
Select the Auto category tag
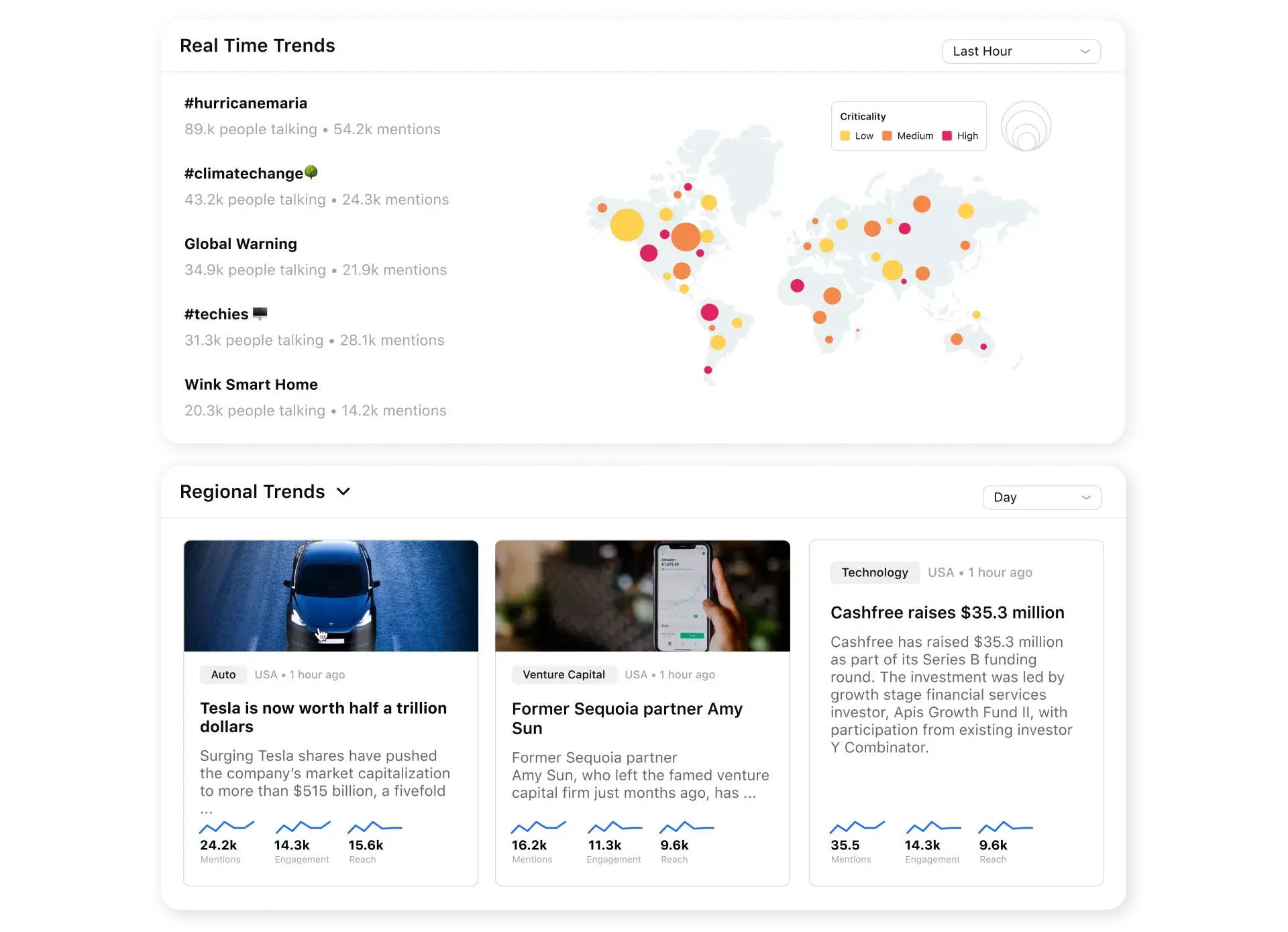point(223,674)
